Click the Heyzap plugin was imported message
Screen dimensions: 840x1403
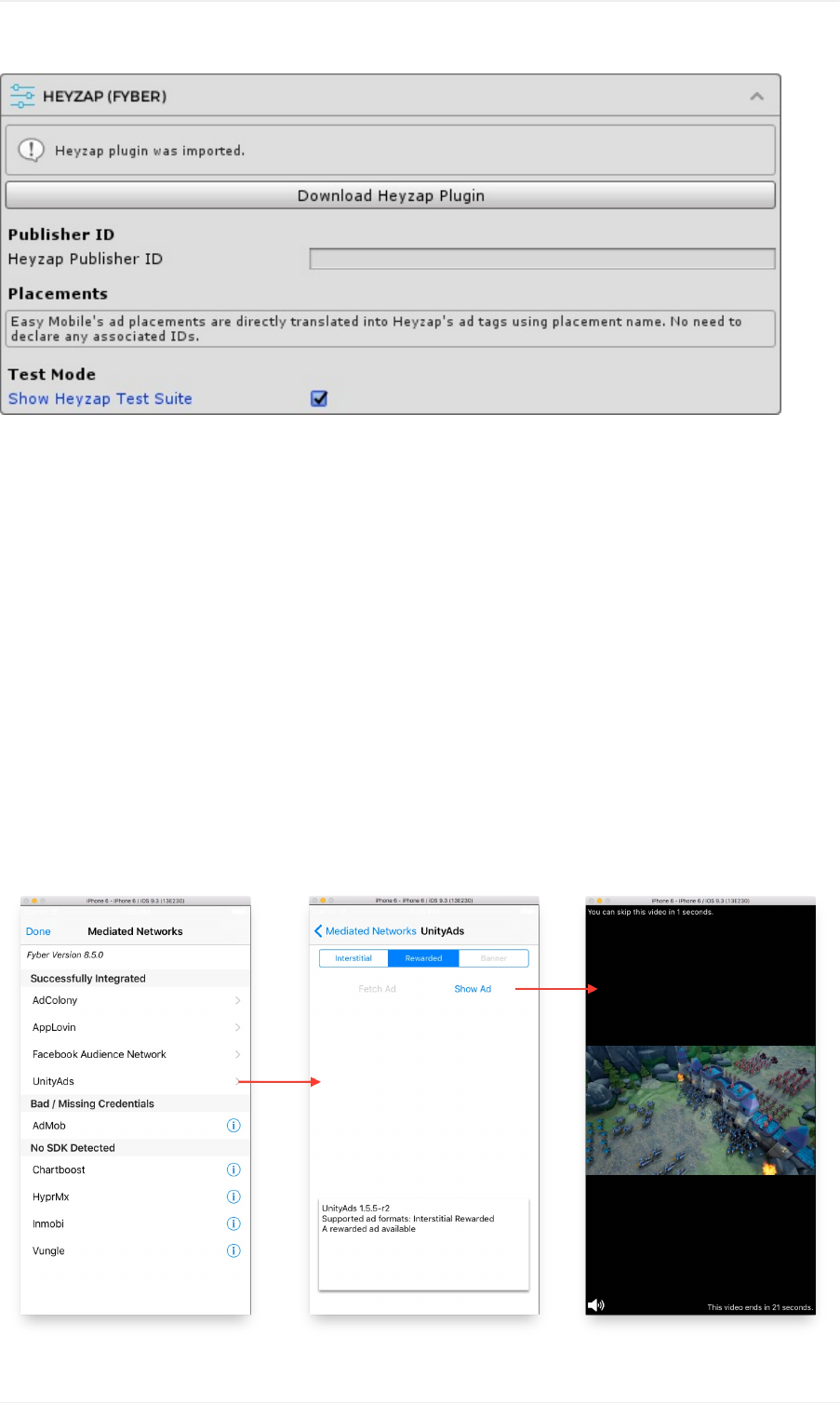coord(150,151)
